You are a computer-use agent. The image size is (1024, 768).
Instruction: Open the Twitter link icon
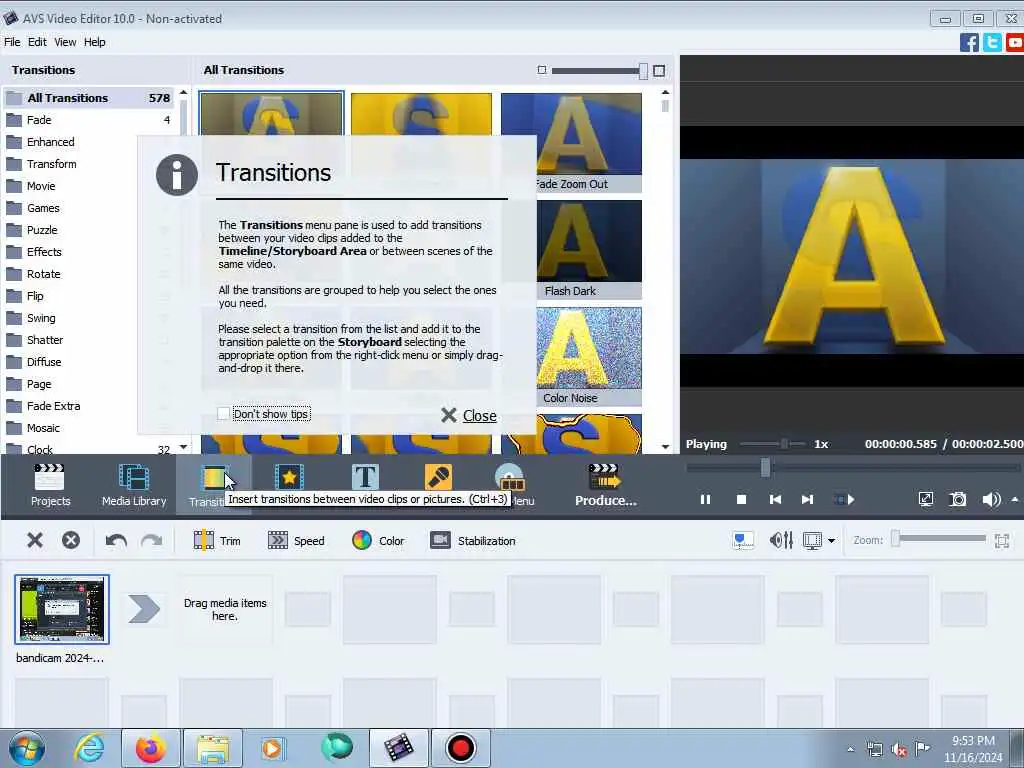(x=992, y=42)
